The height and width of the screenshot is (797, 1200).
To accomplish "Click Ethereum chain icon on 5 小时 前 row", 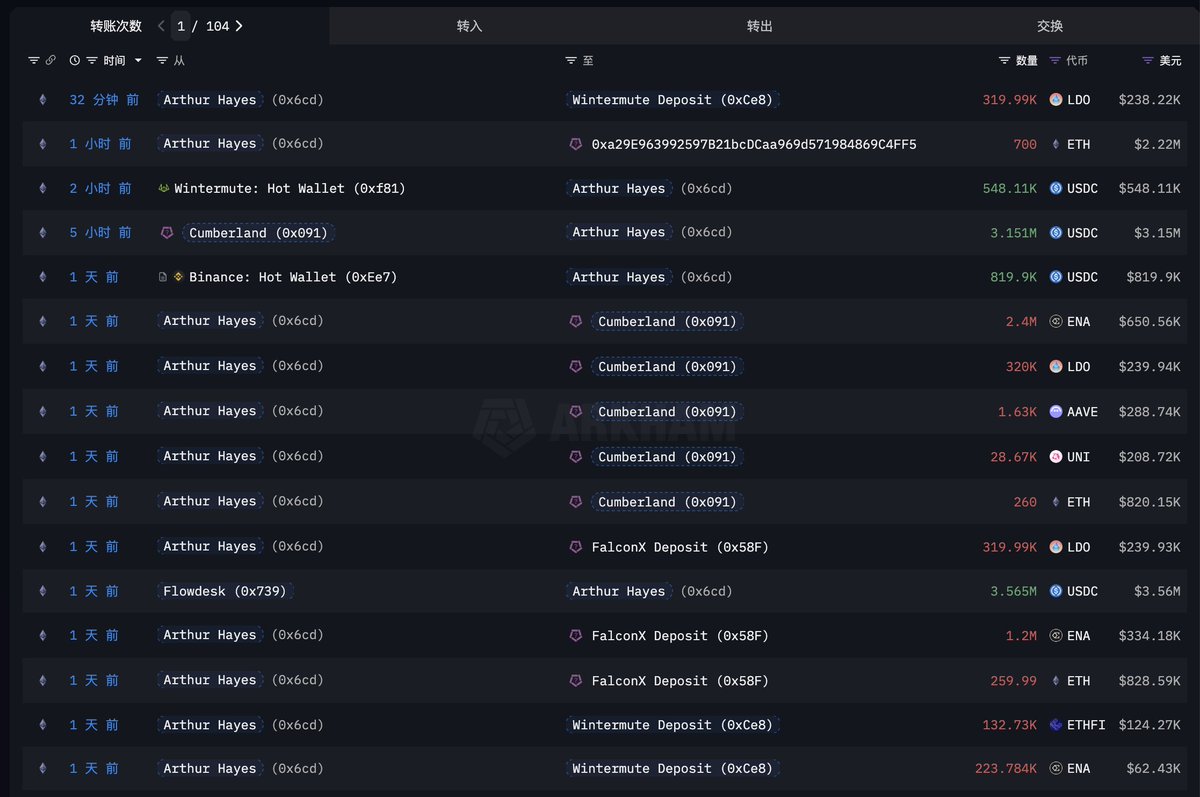I will [x=42, y=232].
